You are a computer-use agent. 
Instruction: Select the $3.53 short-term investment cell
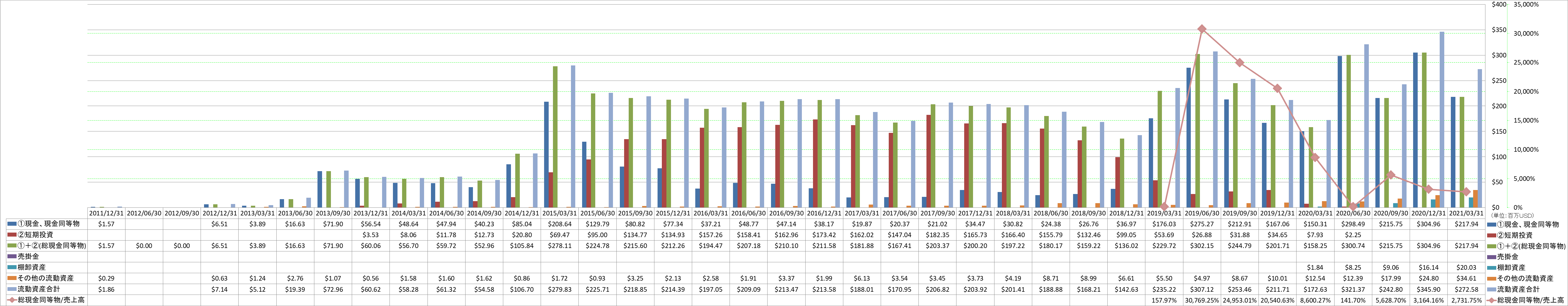(x=371, y=235)
